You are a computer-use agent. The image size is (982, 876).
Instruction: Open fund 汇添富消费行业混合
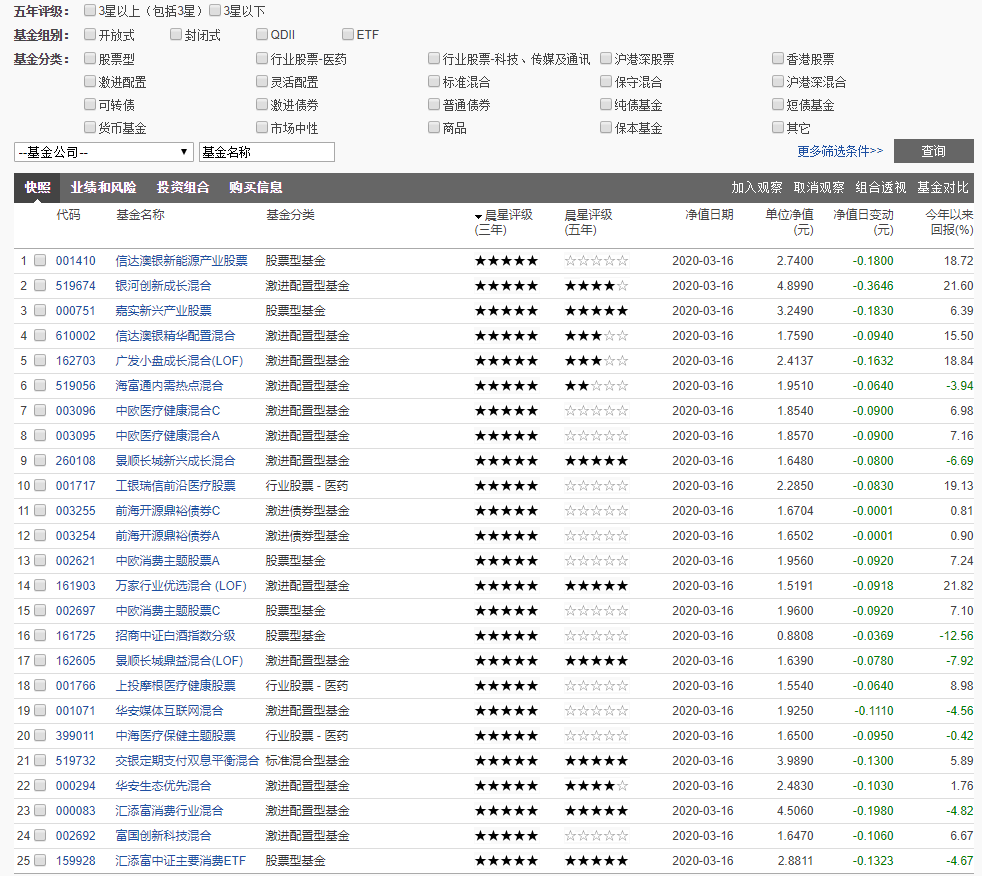pos(169,811)
